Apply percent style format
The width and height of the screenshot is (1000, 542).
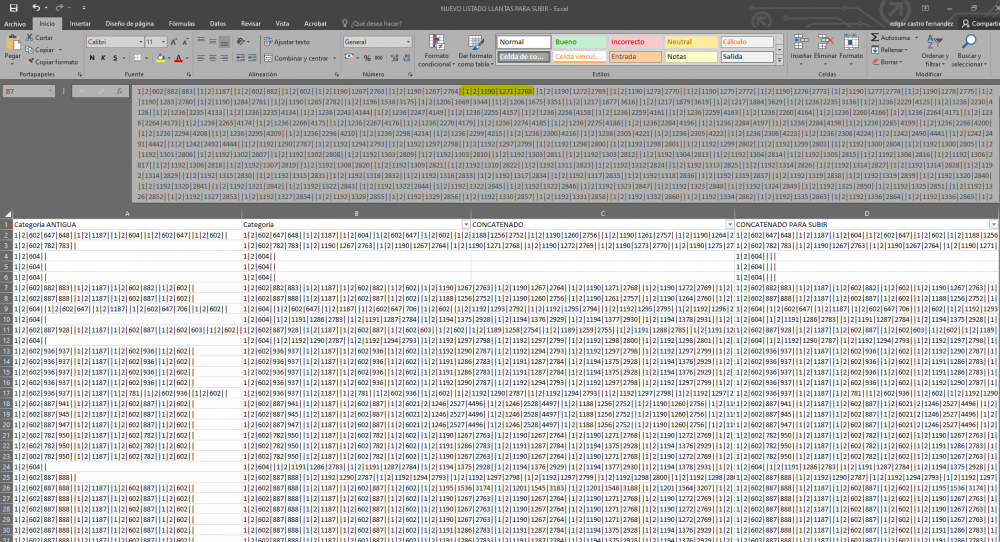367,58
